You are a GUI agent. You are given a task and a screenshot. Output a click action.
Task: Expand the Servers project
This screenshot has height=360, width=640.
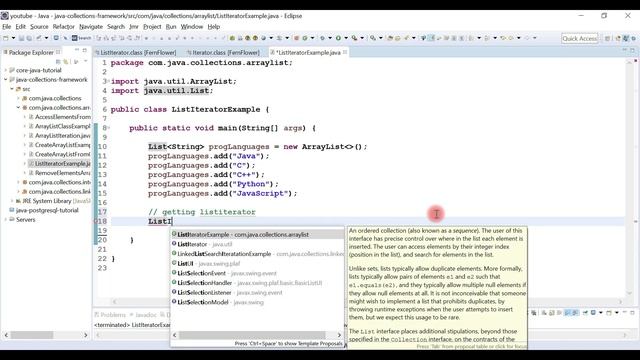(x=6, y=220)
